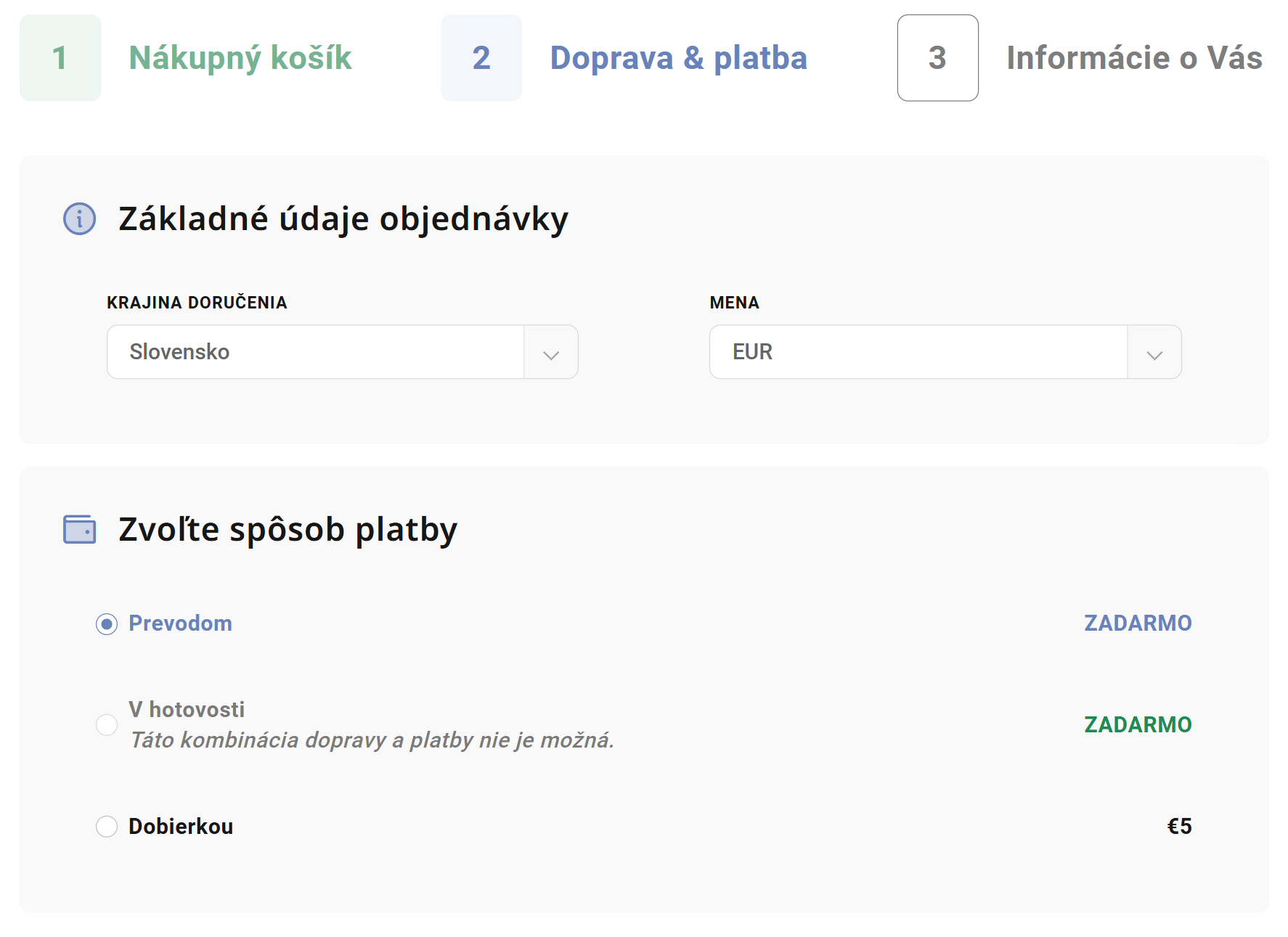Click the wallet icon beside Zvoľte spôsob platby

tap(78, 528)
